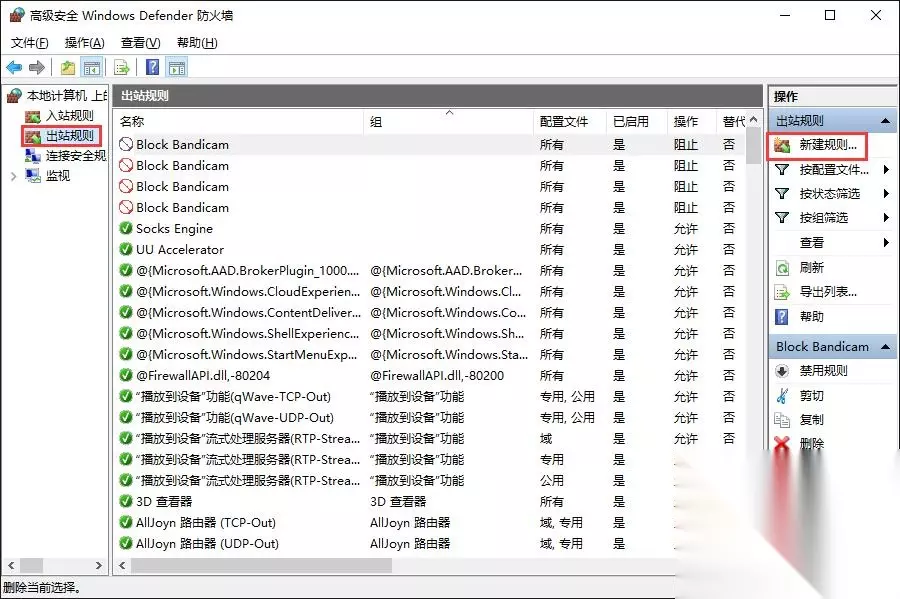Click 帮助 in actions pane

[x=812, y=317]
